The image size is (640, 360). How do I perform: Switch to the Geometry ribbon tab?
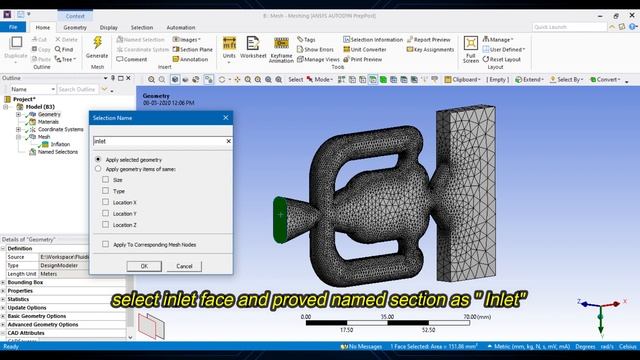75,27
